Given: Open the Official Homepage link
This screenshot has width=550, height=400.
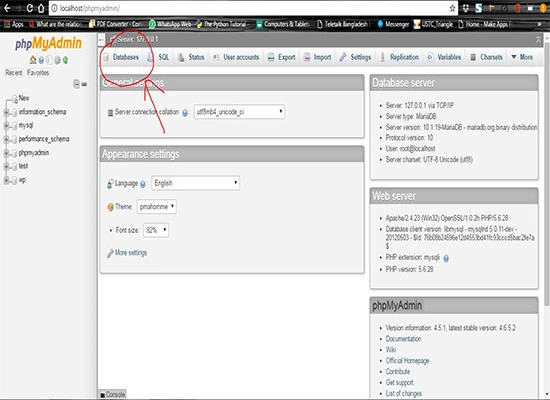Looking at the screenshot, I should (x=407, y=360).
